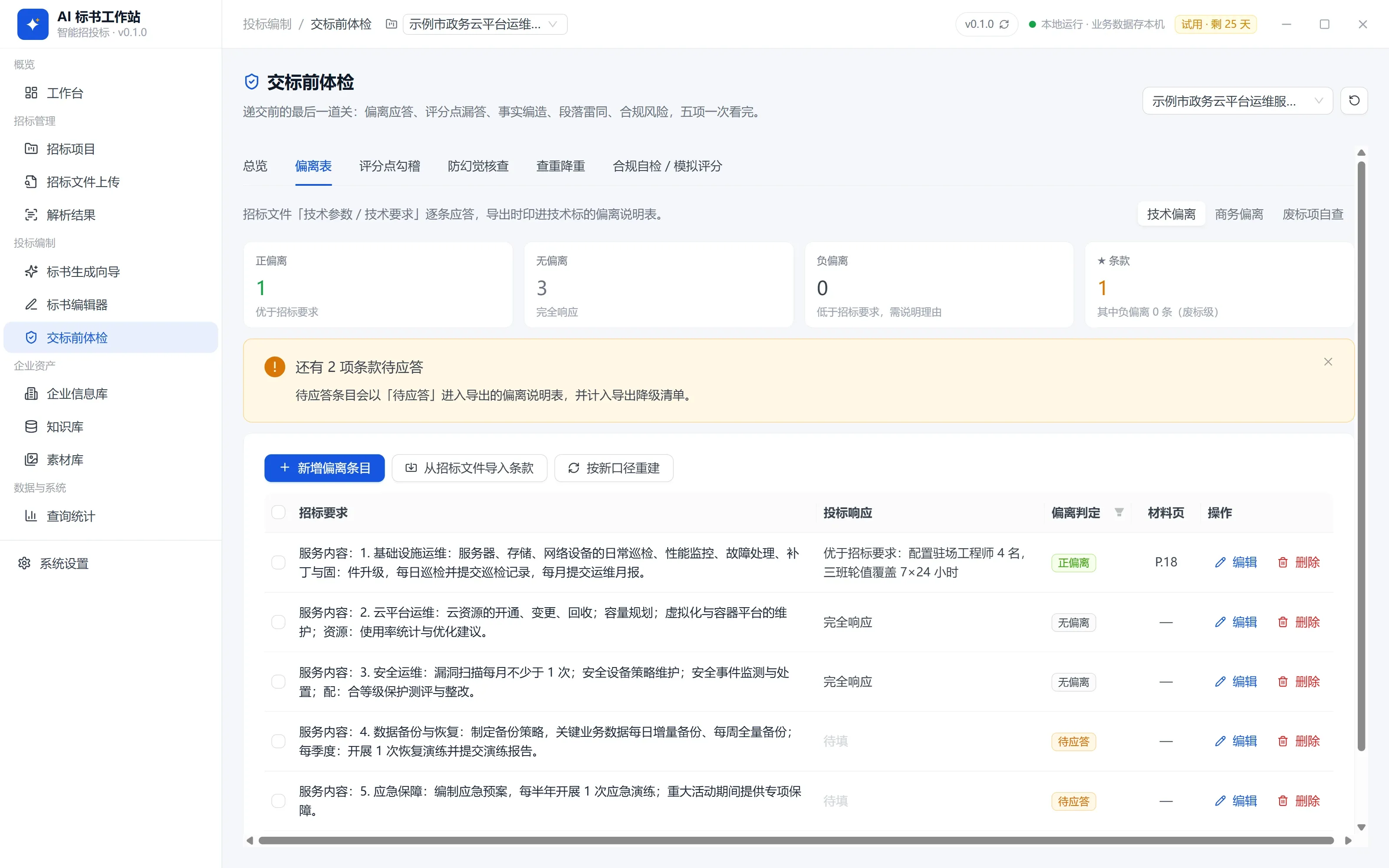
Task: Switch to the 总览 tab
Action: tap(255, 167)
